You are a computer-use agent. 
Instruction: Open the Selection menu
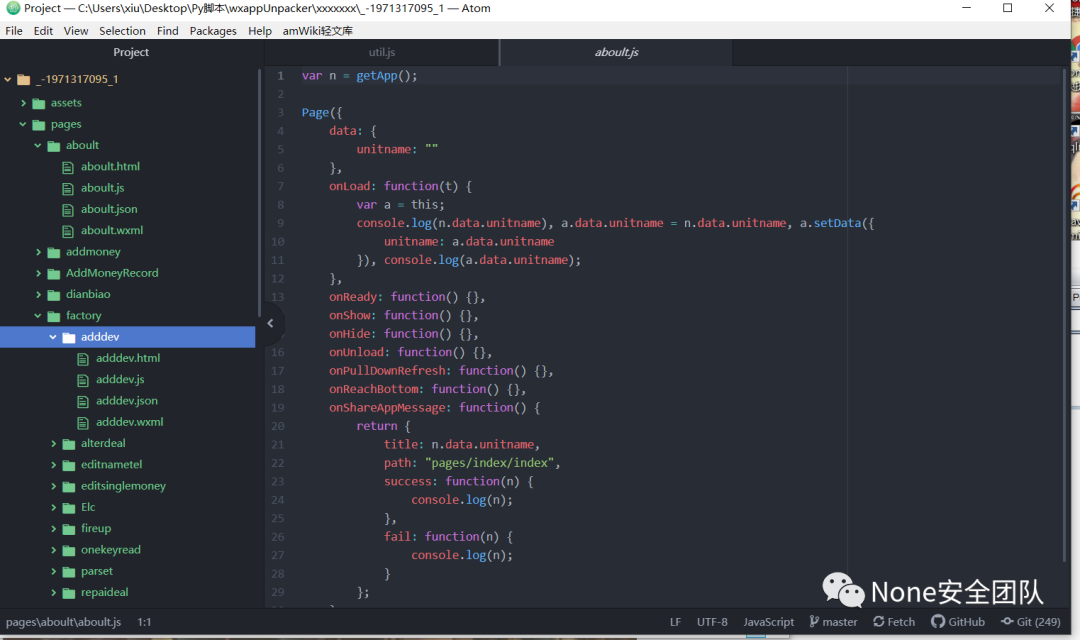122,31
